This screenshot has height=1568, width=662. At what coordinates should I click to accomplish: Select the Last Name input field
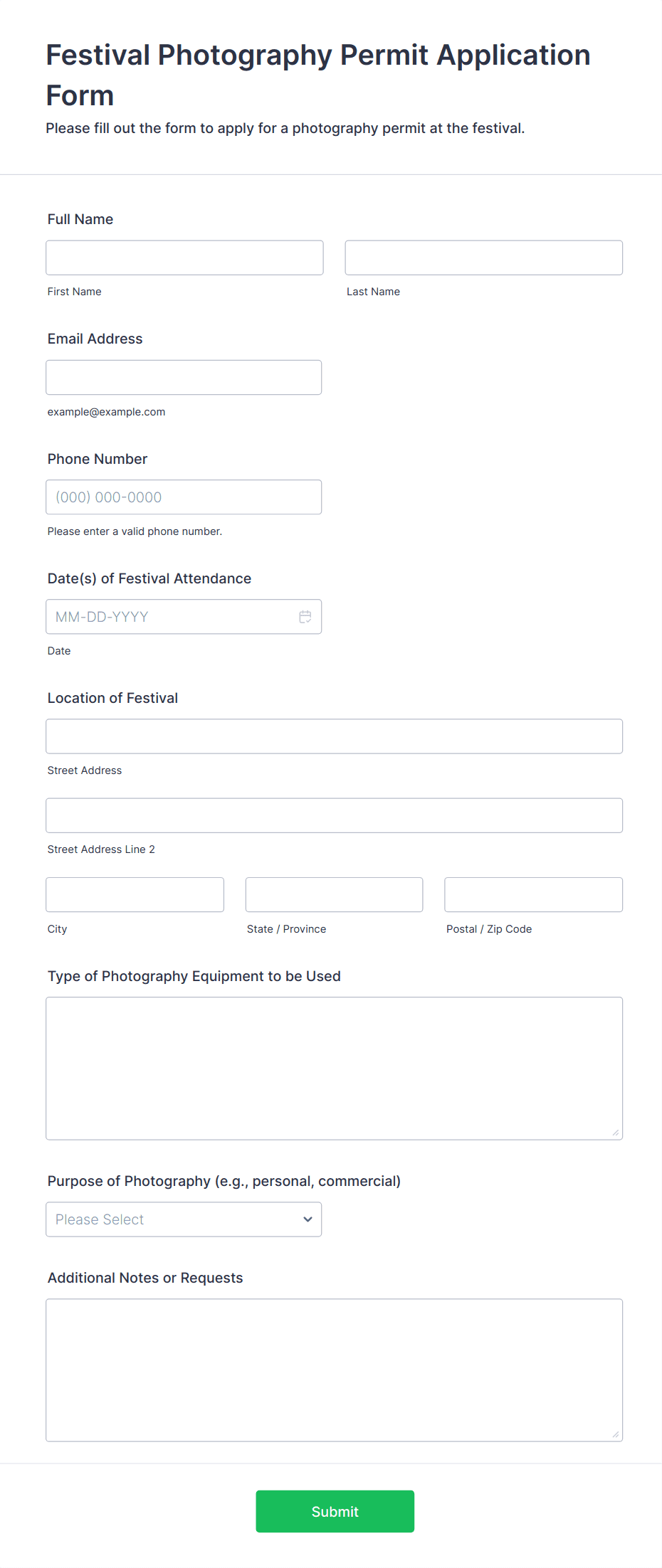pyautogui.click(x=483, y=258)
